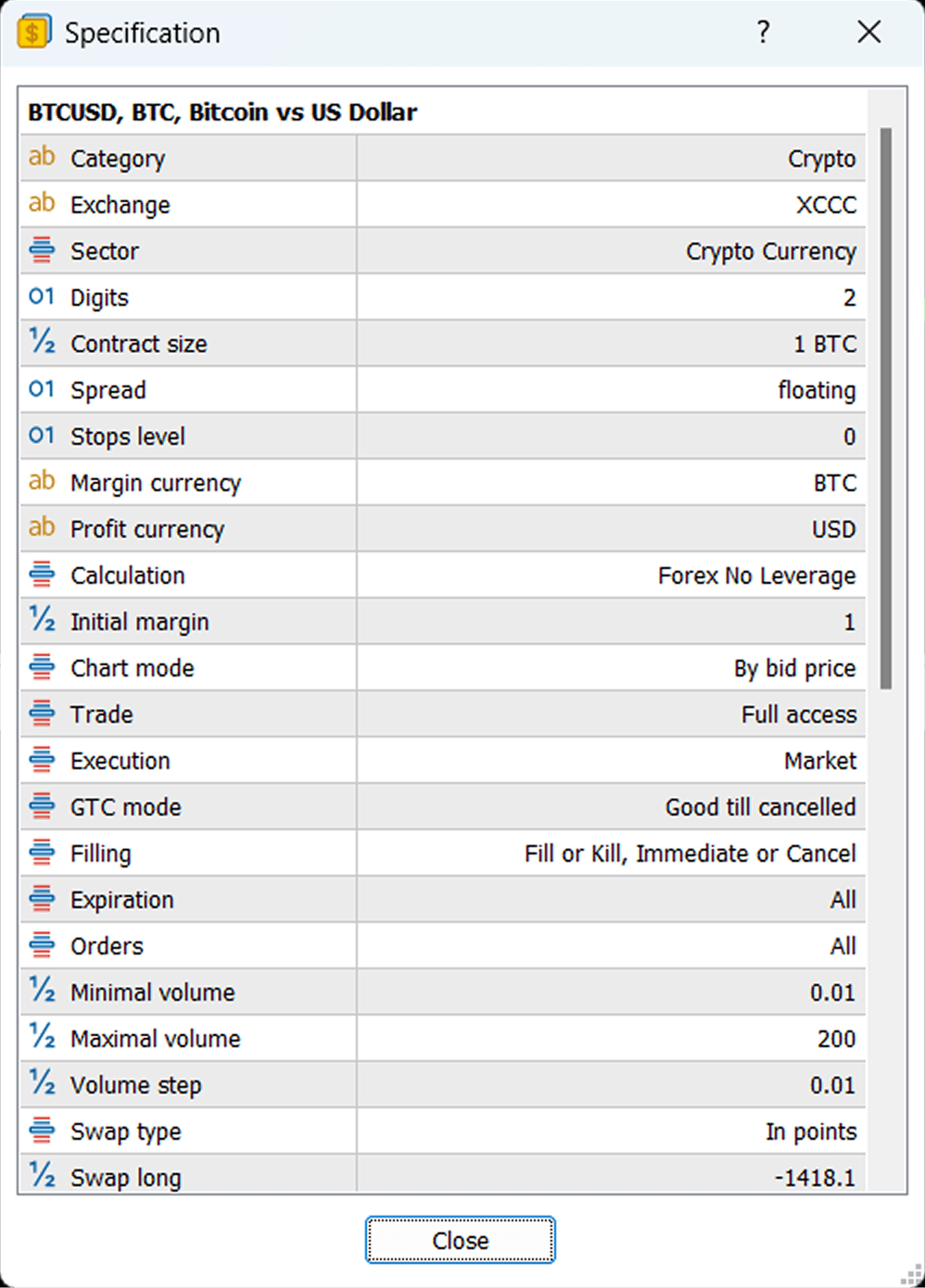The height and width of the screenshot is (1288, 925).
Task: Click the icon beside GTC mode
Action: tap(42, 806)
